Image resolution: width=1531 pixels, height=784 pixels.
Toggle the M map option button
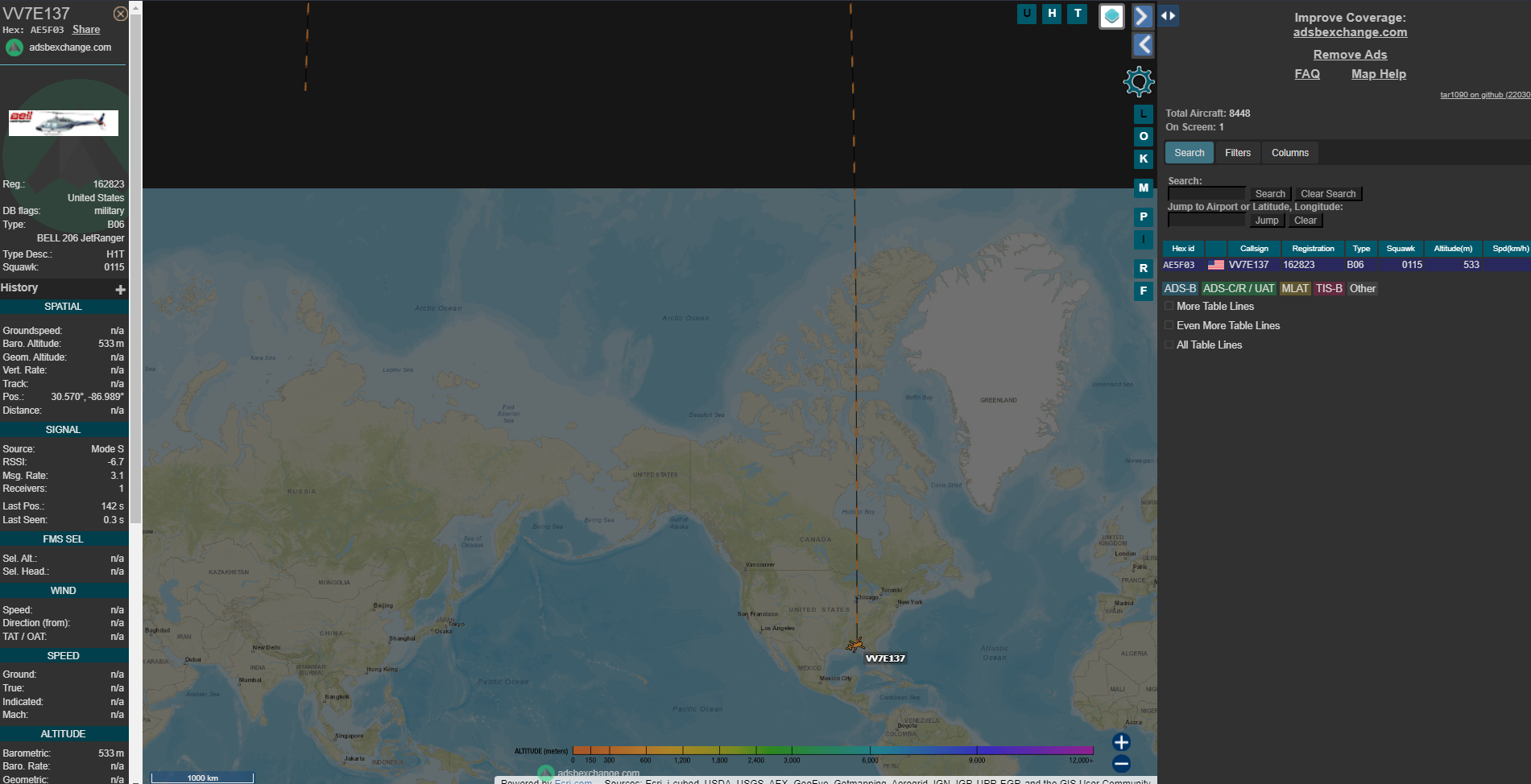1144,188
